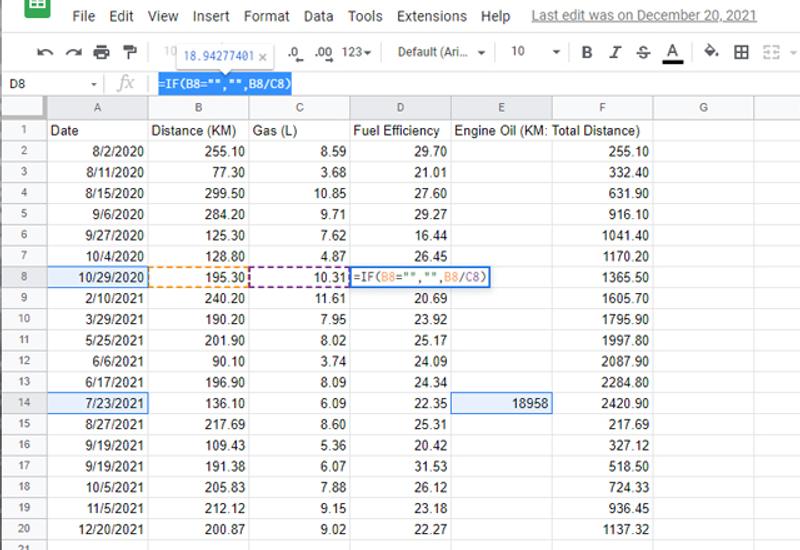The width and height of the screenshot is (800, 550).
Task: Open the Tools menu
Action: pos(365,16)
